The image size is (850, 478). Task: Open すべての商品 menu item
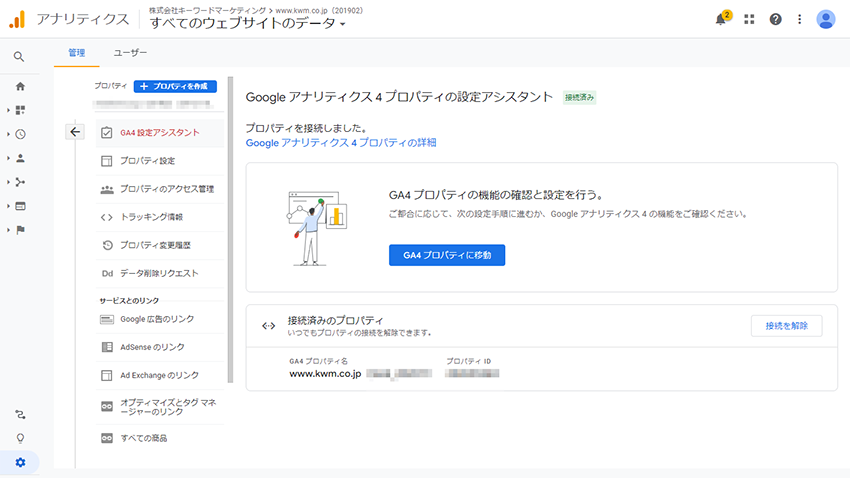point(159,438)
